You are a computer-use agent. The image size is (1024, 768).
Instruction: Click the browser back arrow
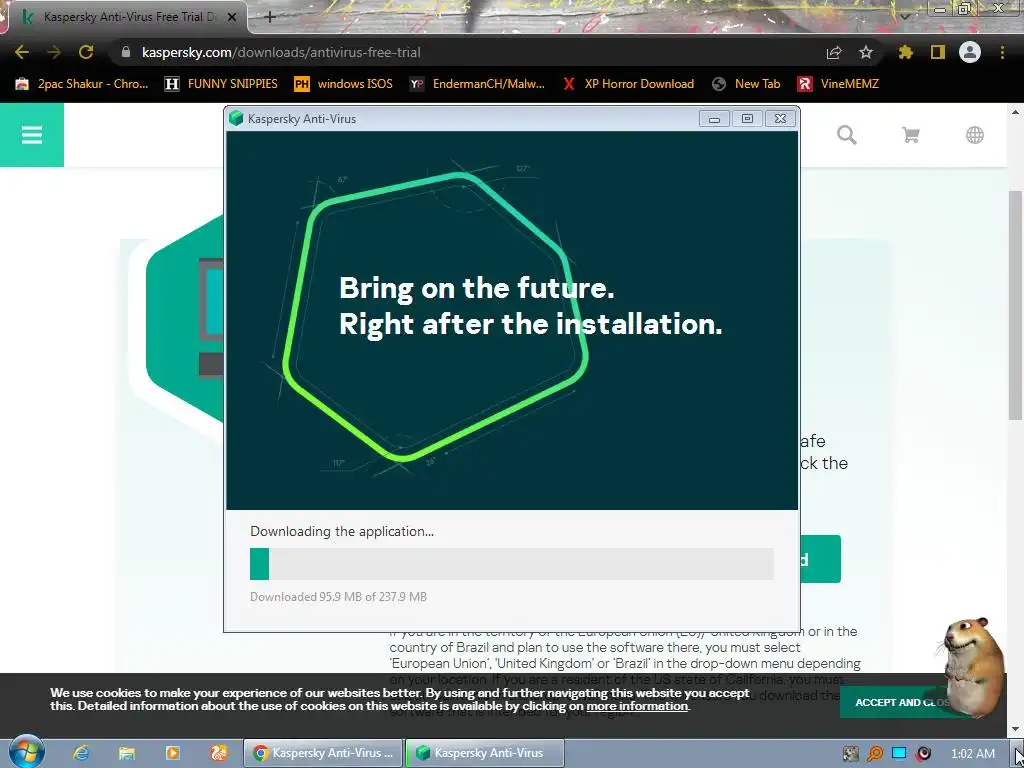[x=22, y=52]
